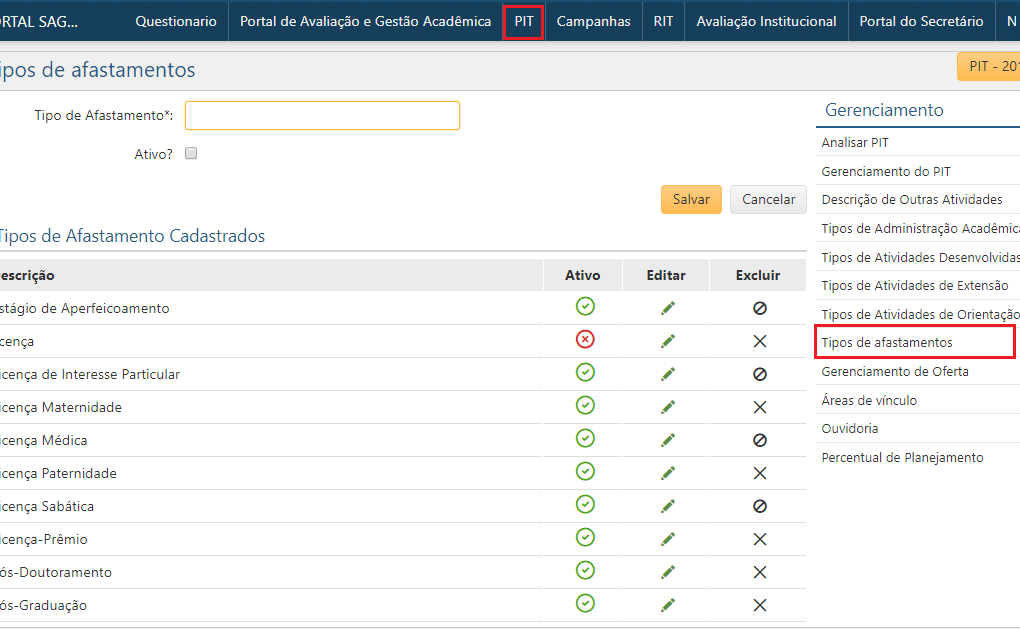Click the pencil icon for Licença Médica
Viewport: 1020px width, 629px height.
click(668, 440)
